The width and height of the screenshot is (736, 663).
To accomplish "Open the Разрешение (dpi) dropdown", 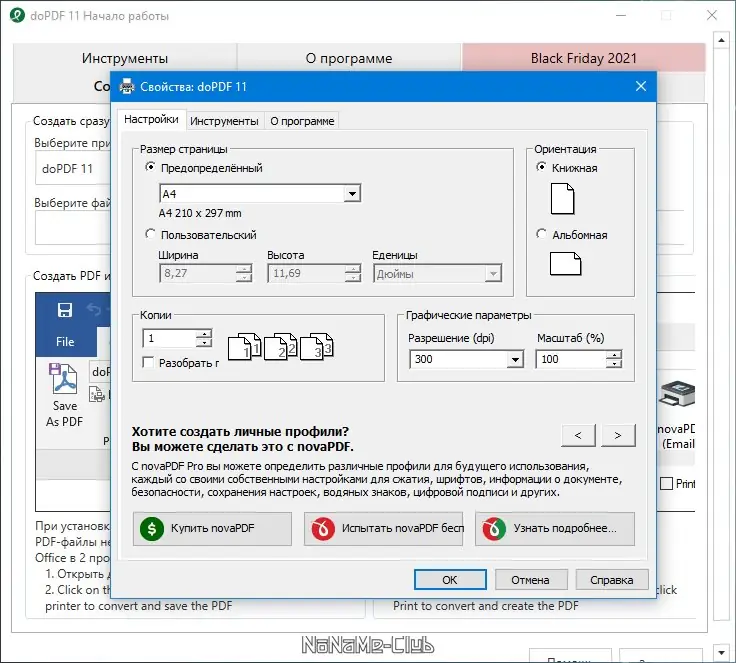I will [515, 359].
